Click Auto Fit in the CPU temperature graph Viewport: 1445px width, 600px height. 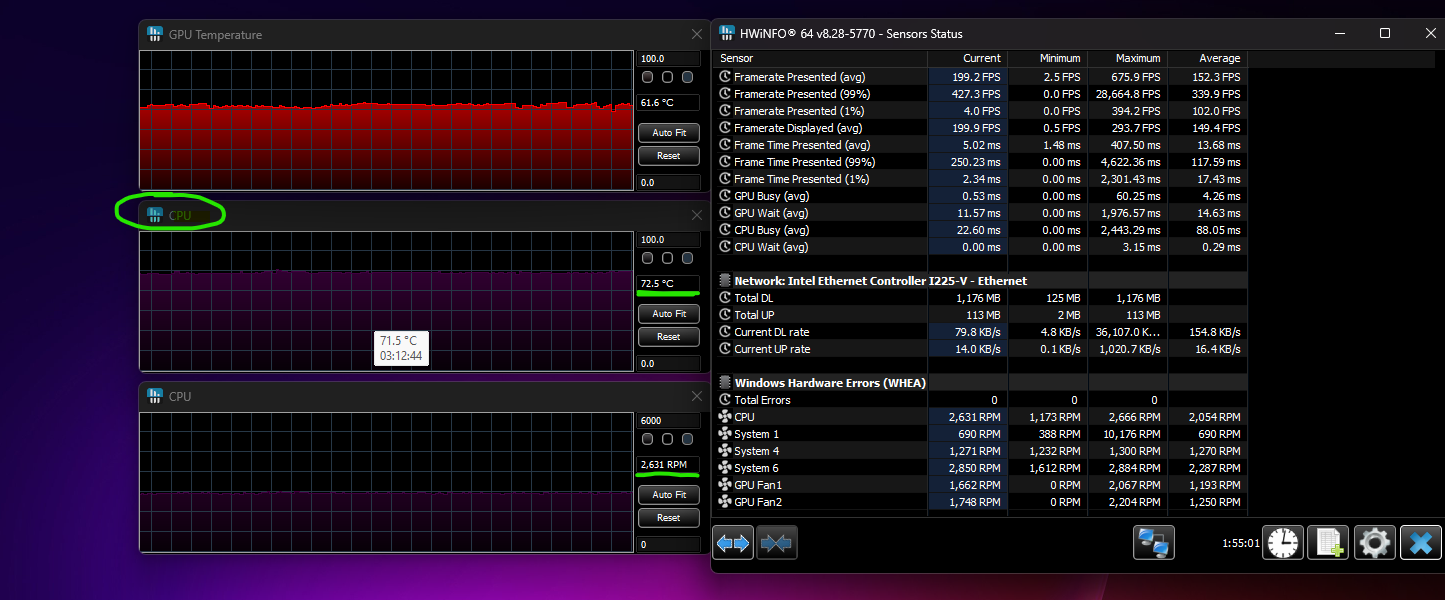[668, 314]
